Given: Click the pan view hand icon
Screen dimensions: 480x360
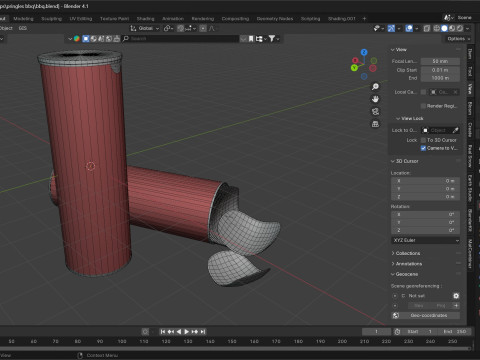Looking at the screenshot, I should tap(375, 99).
